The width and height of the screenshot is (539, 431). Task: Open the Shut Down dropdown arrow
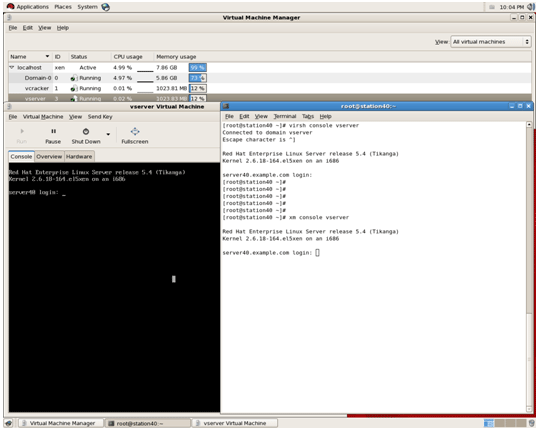coord(108,134)
